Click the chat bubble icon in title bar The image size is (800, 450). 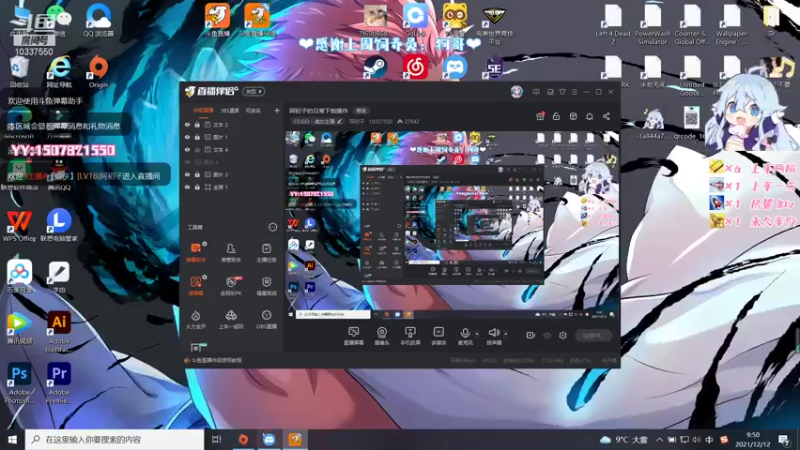pos(536,92)
